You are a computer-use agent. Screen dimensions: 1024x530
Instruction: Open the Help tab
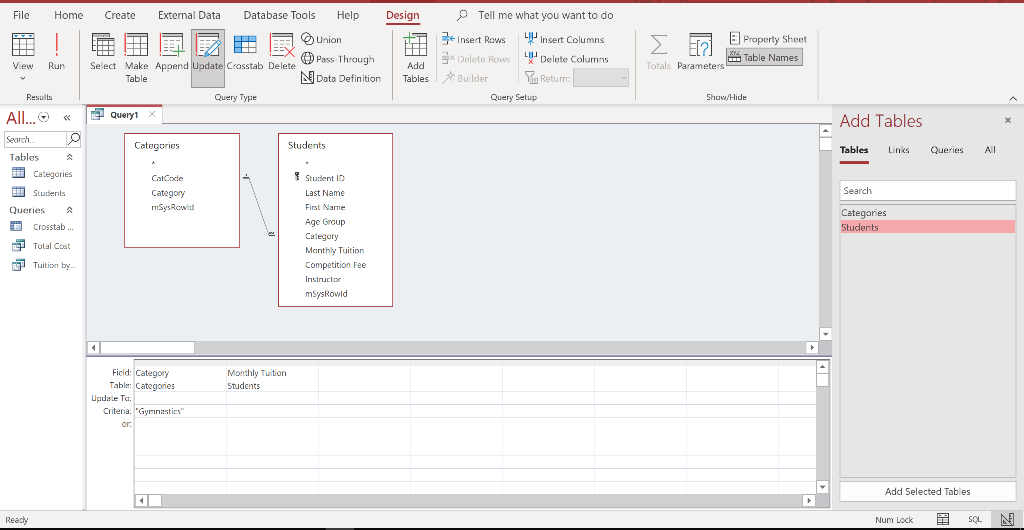click(x=348, y=15)
